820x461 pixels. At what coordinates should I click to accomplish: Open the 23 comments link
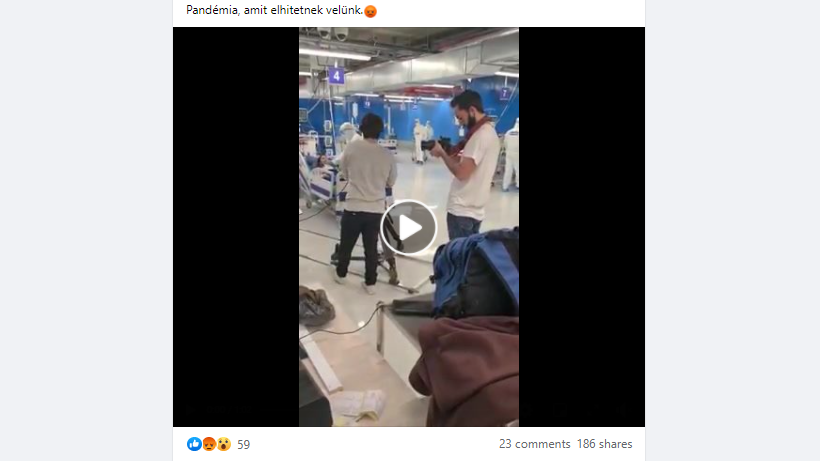[x=534, y=444]
